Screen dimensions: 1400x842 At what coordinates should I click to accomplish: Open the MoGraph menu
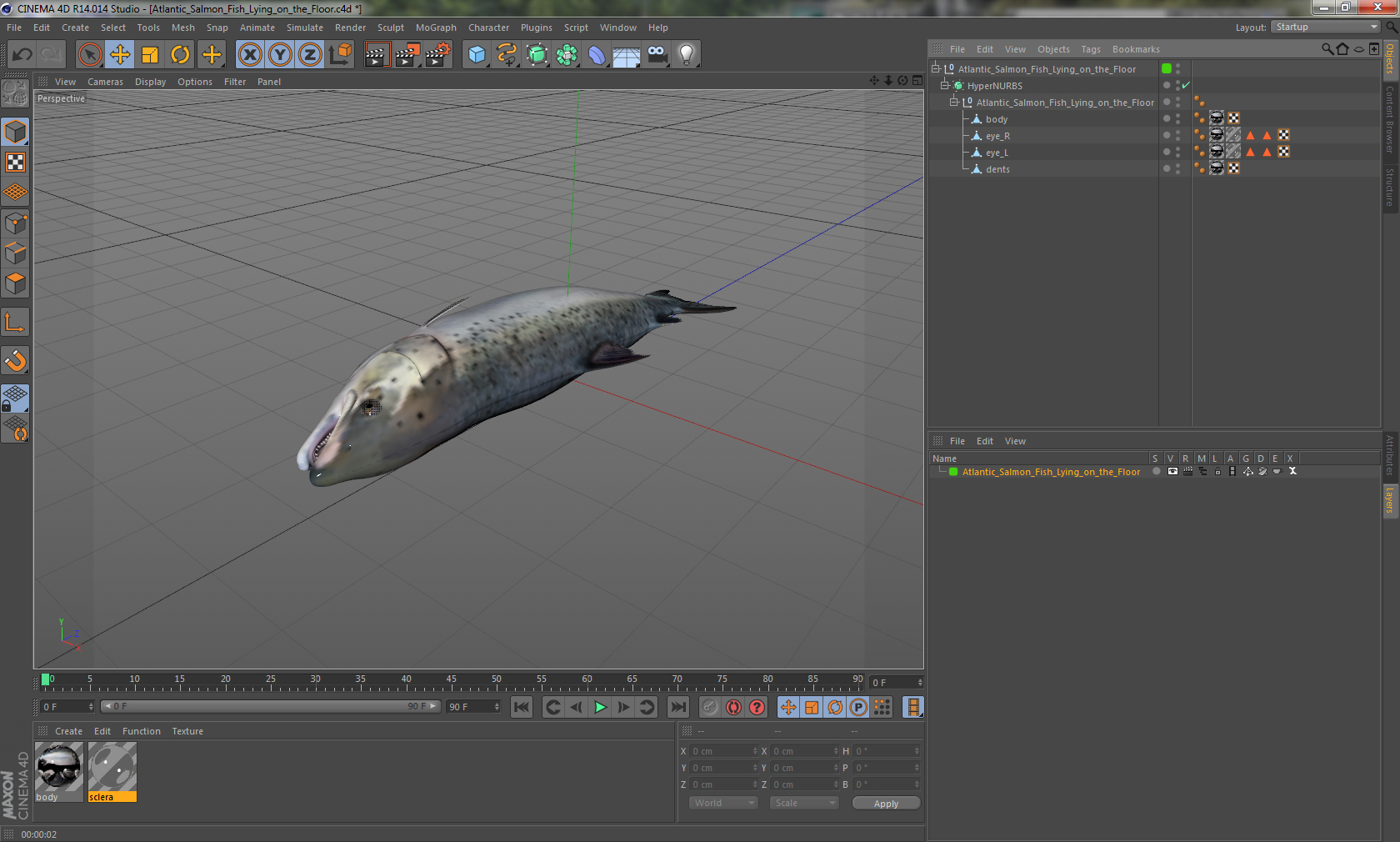[436, 28]
